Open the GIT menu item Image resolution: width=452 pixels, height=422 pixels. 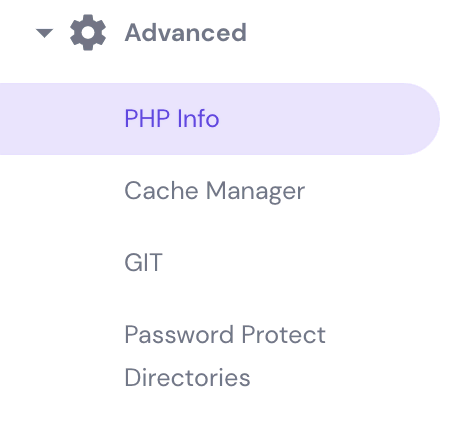tap(143, 263)
